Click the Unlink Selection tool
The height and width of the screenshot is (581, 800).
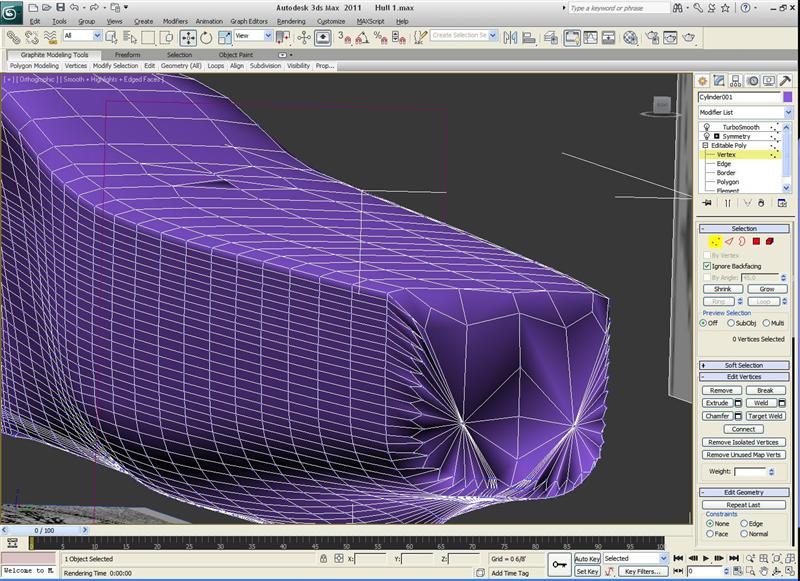pos(32,37)
